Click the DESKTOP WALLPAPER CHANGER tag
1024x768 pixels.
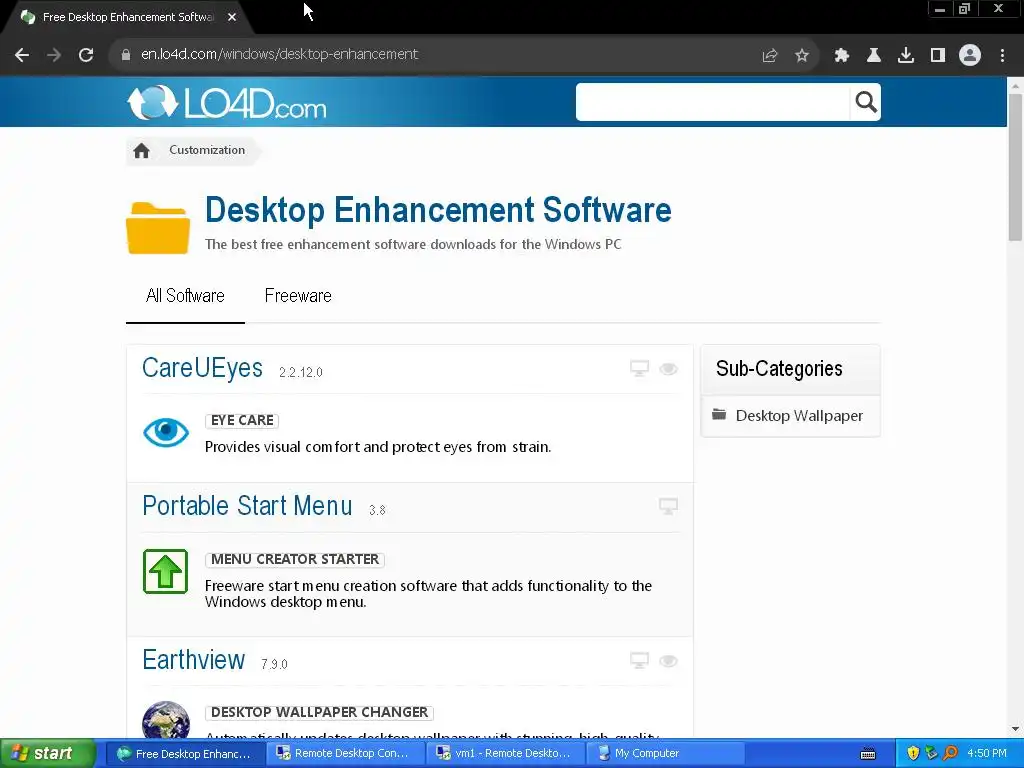(x=319, y=712)
